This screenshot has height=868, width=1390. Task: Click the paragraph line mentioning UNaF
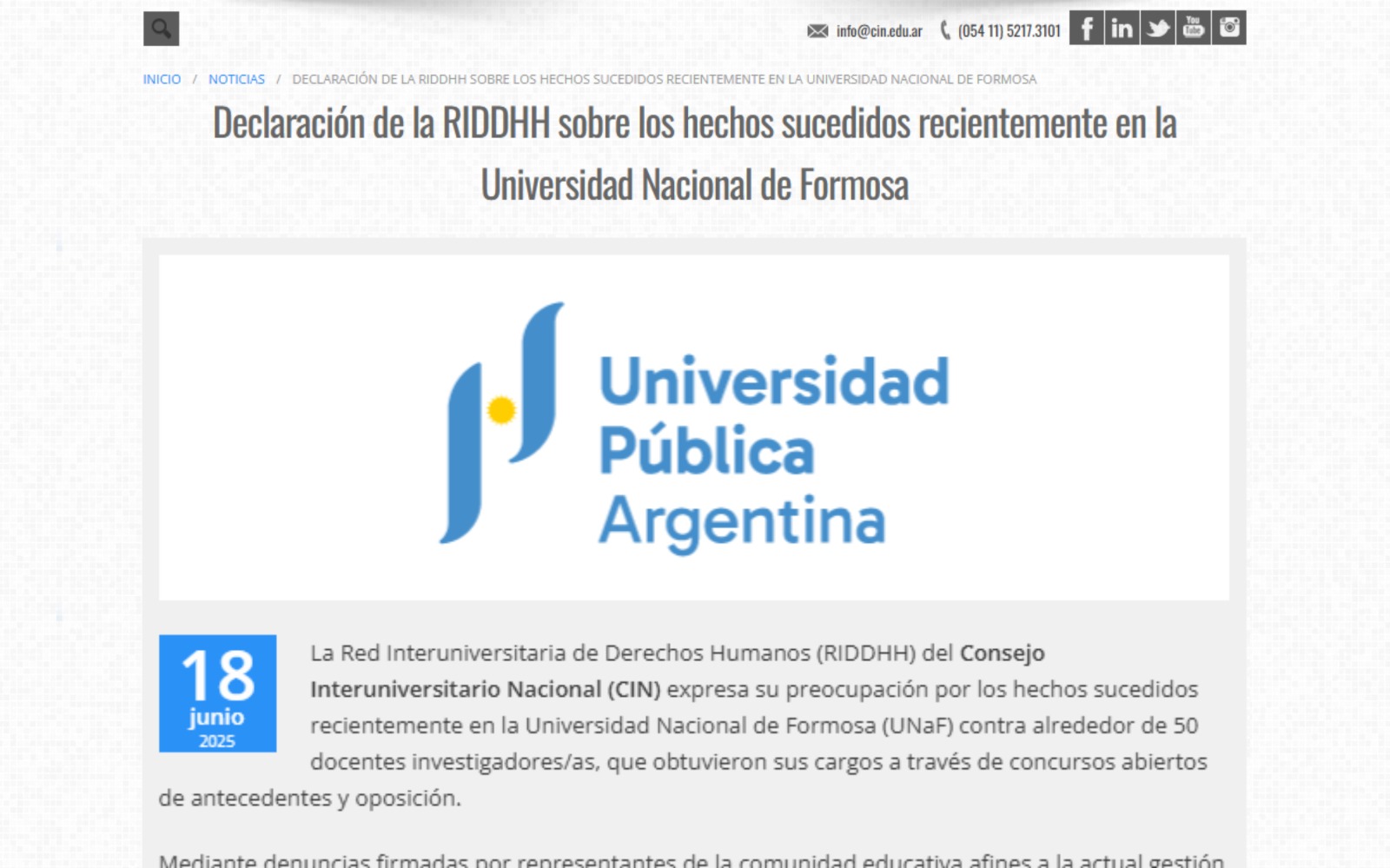(x=753, y=726)
